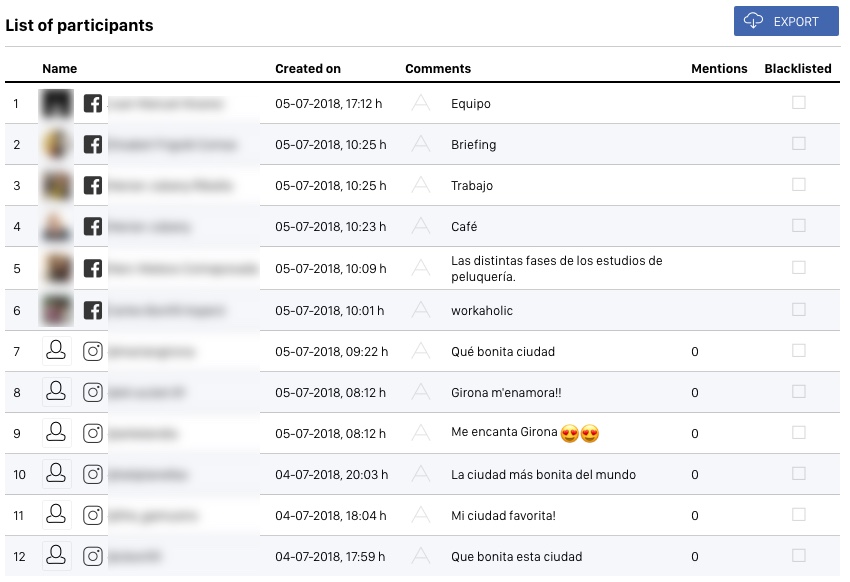This screenshot has height=582, width=850.
Task: Click the user avatar placeholder in row 9
Action: click(56, 432)
